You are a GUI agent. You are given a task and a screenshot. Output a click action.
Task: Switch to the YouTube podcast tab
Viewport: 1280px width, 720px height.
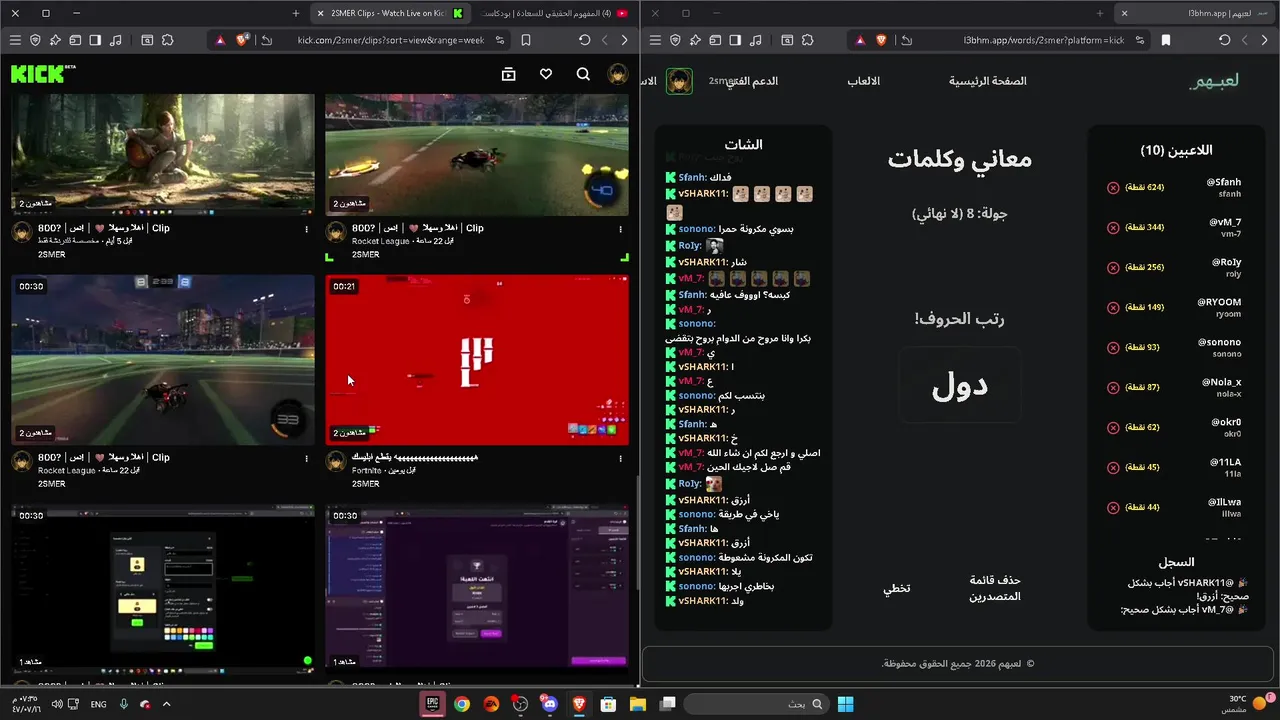(x=555, y=13)
